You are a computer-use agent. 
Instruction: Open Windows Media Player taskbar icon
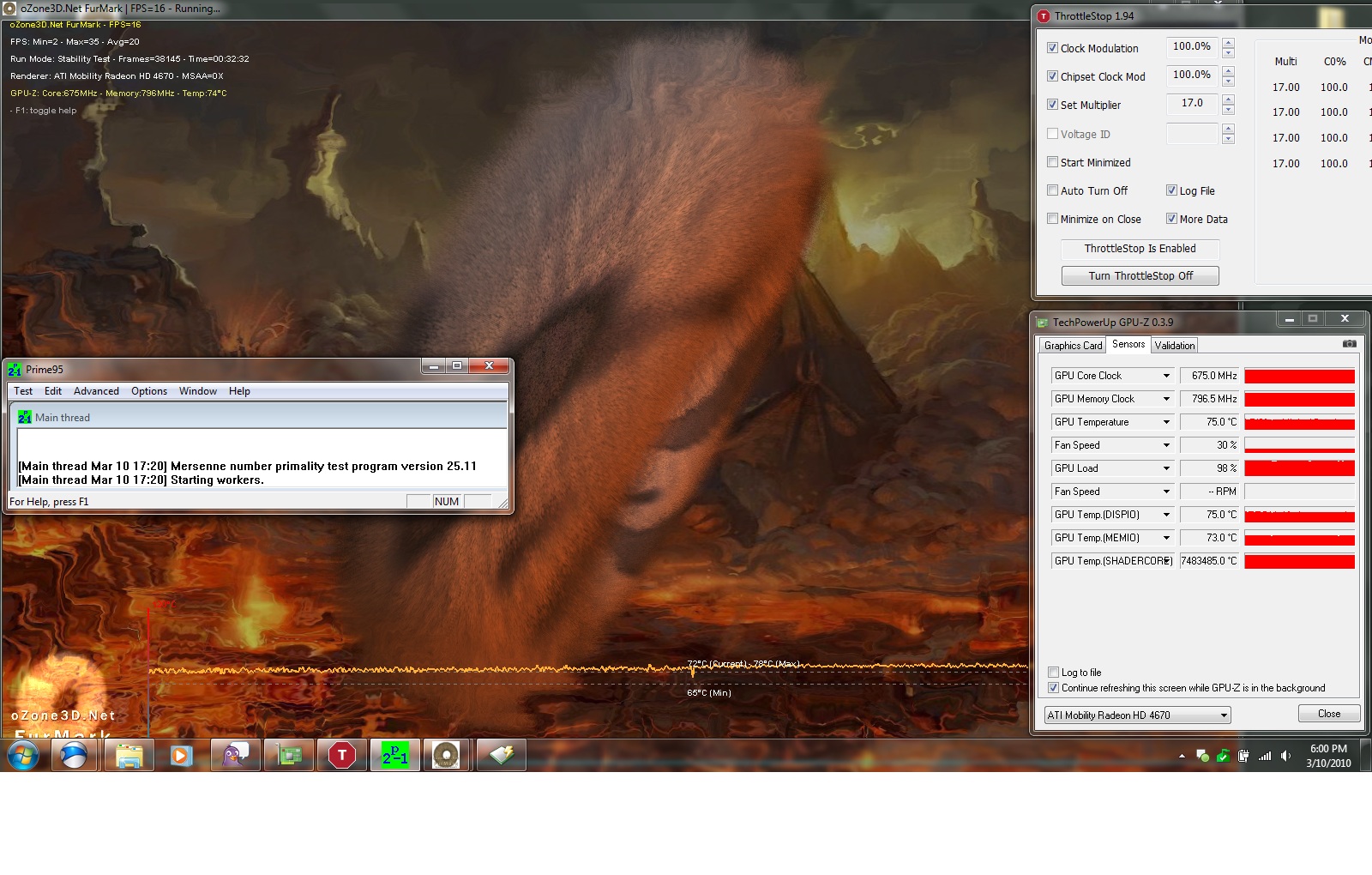click(181, 756)
